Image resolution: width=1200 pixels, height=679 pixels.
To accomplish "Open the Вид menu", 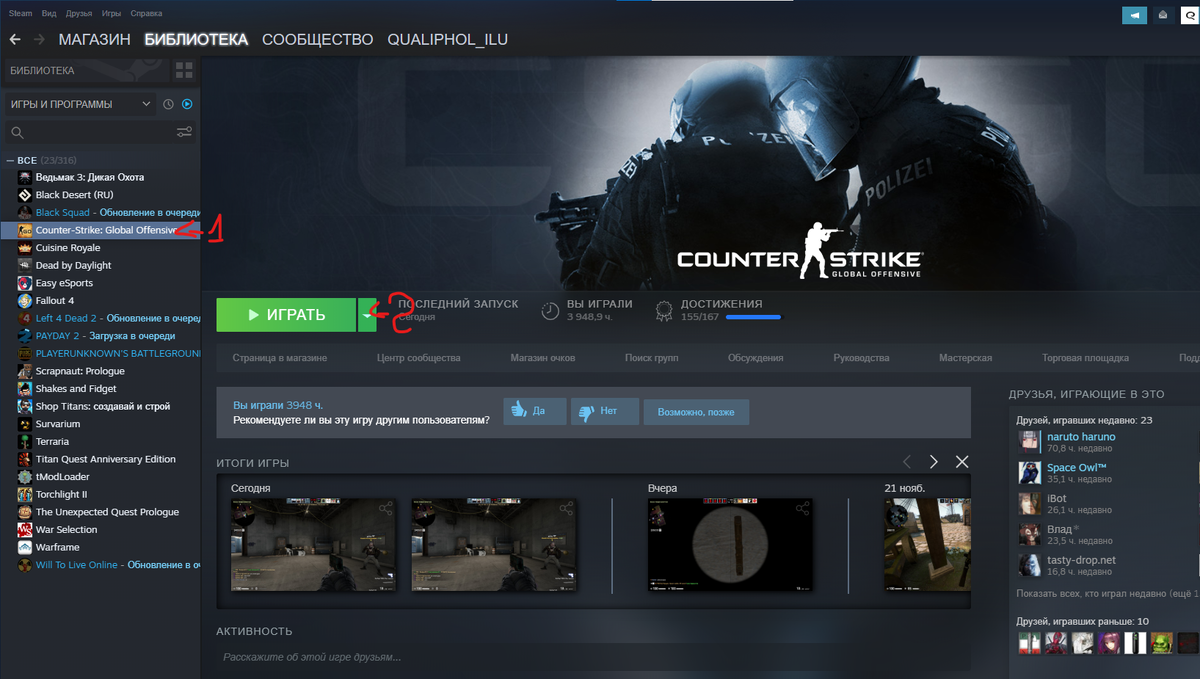I will (x=50, y=12).
